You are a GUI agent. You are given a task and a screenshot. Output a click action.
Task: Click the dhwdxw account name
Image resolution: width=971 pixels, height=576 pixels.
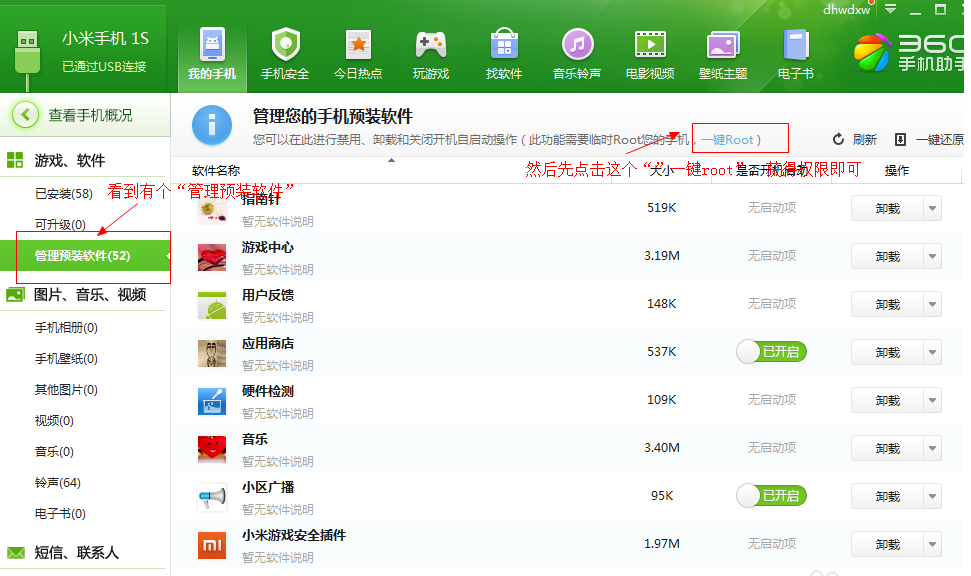(846, 9)
